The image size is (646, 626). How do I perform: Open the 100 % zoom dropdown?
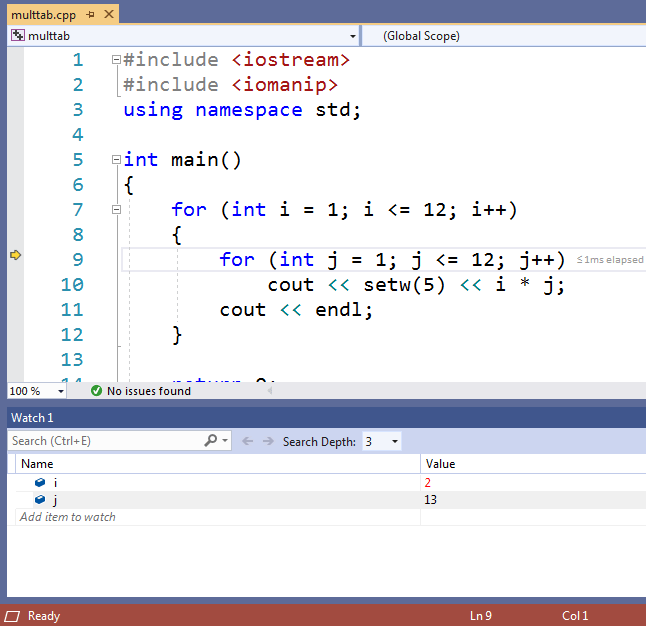[x=61, y=391]
